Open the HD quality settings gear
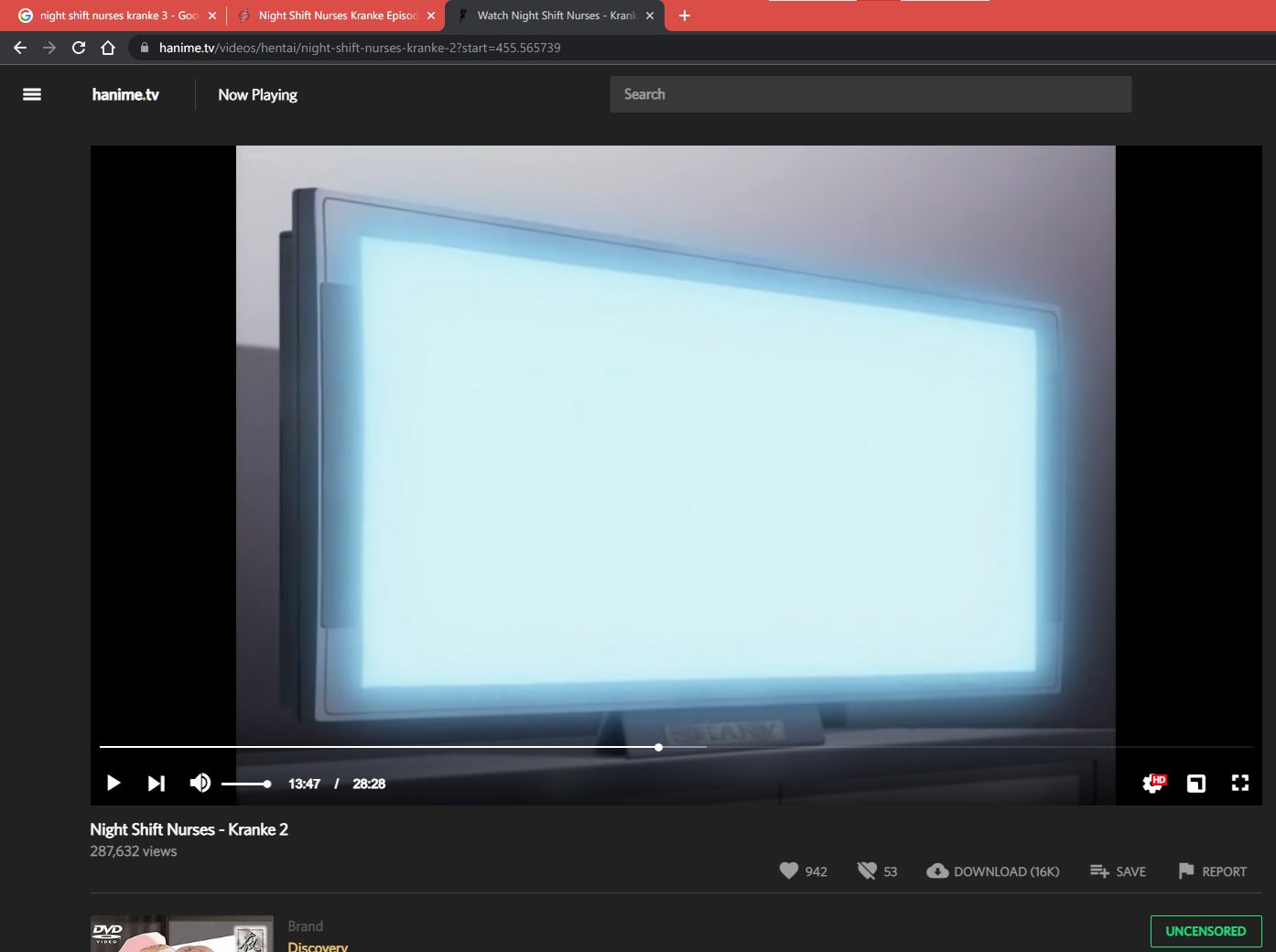1276x952 pixels. (1152, 784)
